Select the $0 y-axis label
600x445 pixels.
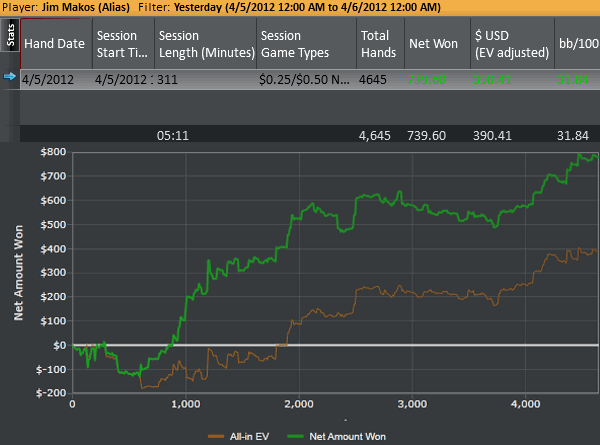click(59, 346)
